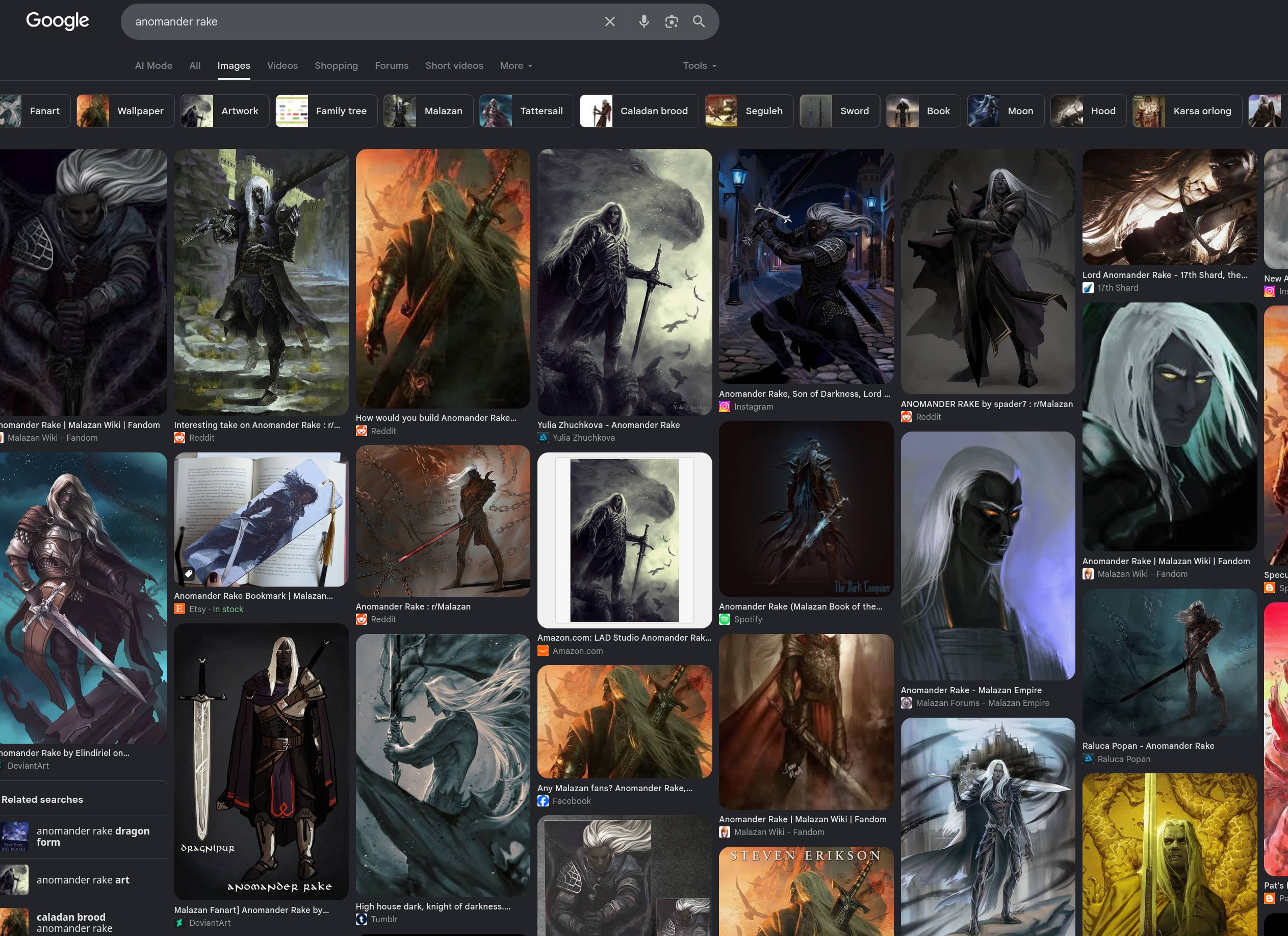Image resolution: width=1288 pixels, height=936 pixels.
Task: Choose the Hood filter chip
Action: (x=1089, y=111)
